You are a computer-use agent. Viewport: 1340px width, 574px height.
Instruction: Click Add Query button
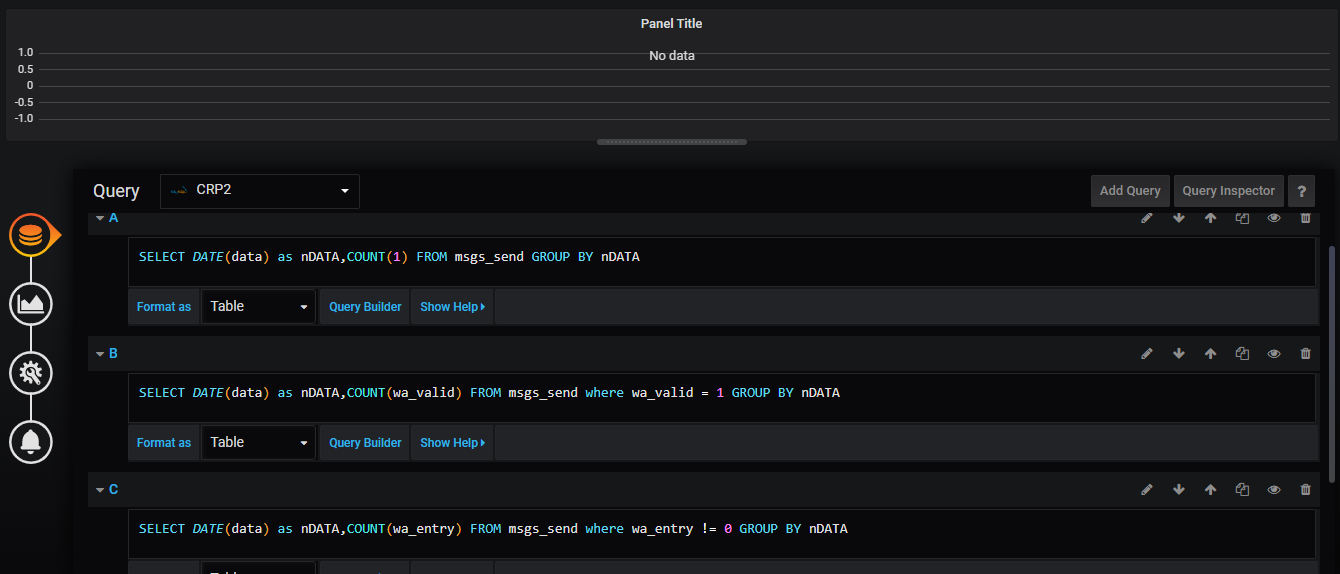click(x=1130, y=191)
